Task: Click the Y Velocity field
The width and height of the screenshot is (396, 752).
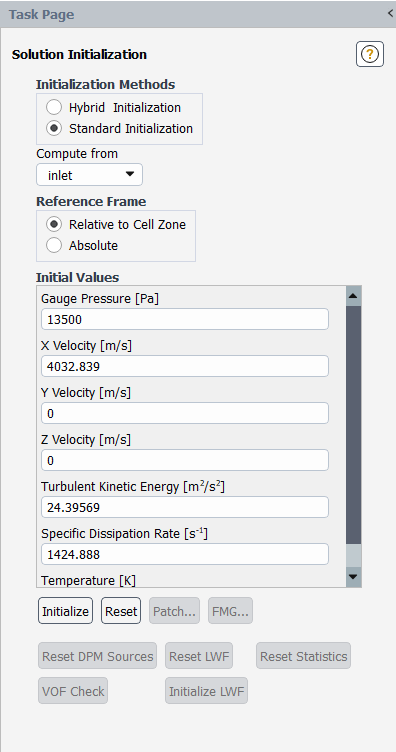Action: point(185,413)
